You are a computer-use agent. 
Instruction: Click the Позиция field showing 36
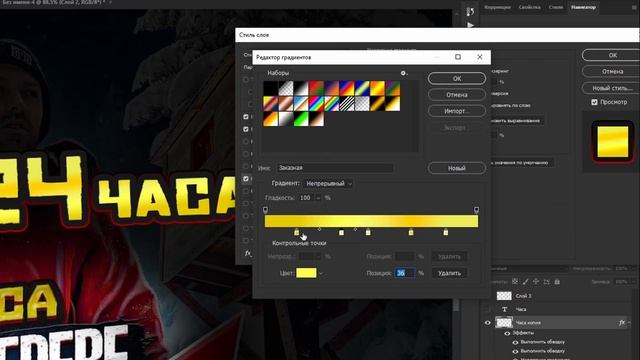click(x=404, y=273)
